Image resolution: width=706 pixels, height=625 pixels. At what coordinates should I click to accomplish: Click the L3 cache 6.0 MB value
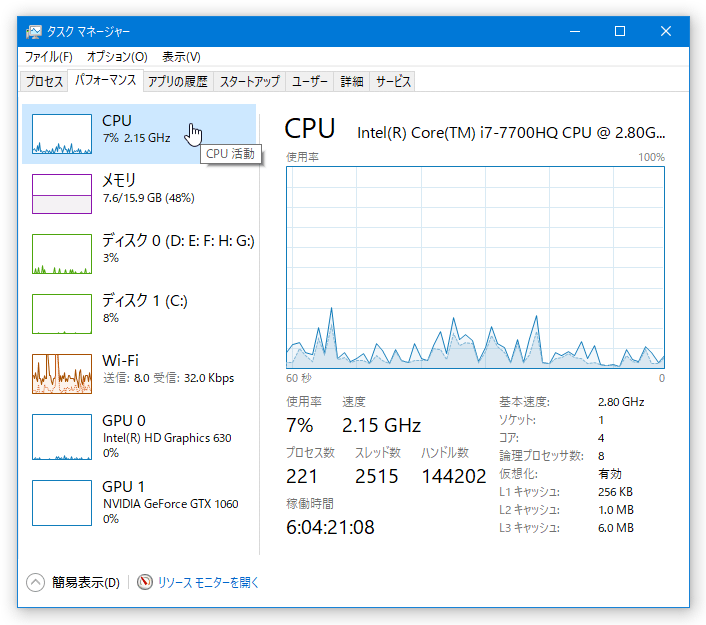(615, 528)
